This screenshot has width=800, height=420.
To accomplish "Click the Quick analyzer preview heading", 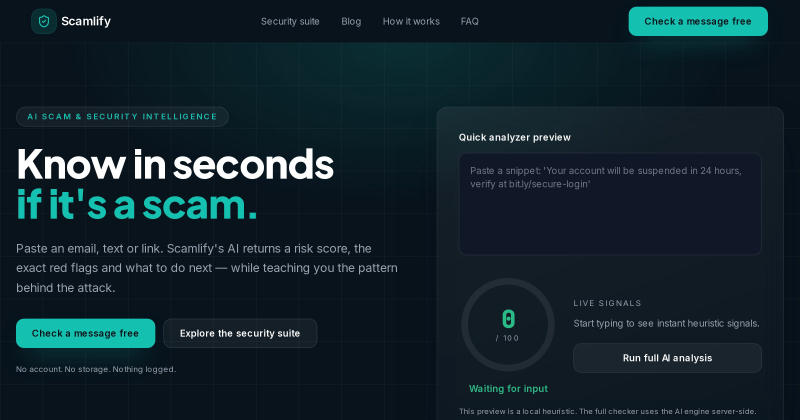I will click(514, 137).
